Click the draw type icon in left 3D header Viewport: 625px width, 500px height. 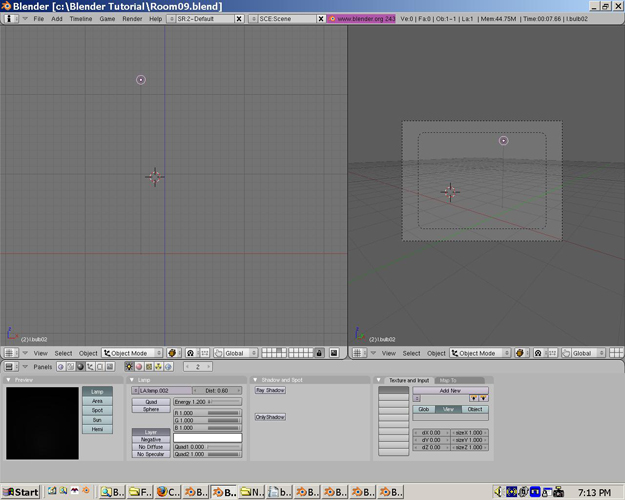173,353
